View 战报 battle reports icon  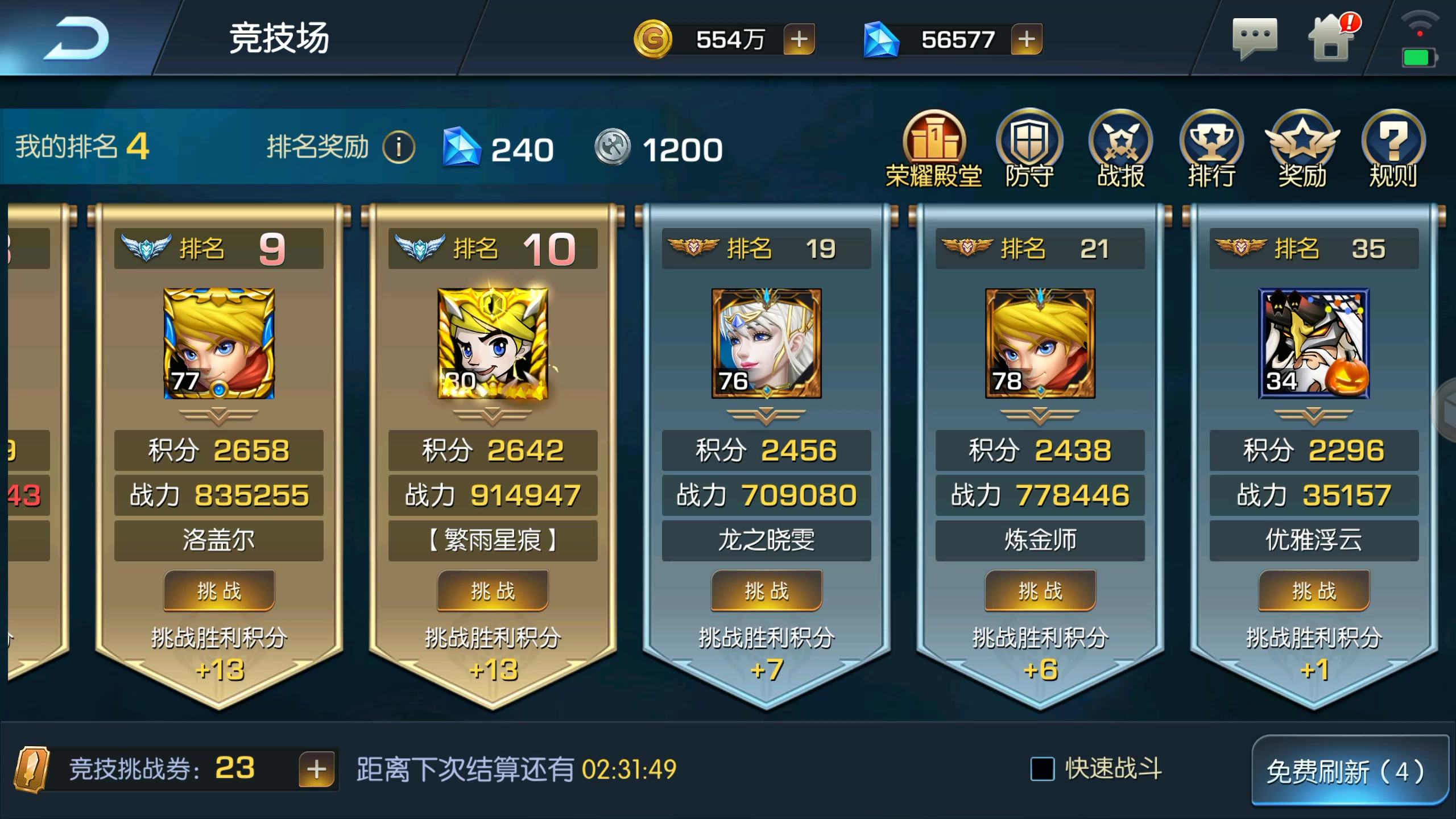coord(1120,149)
